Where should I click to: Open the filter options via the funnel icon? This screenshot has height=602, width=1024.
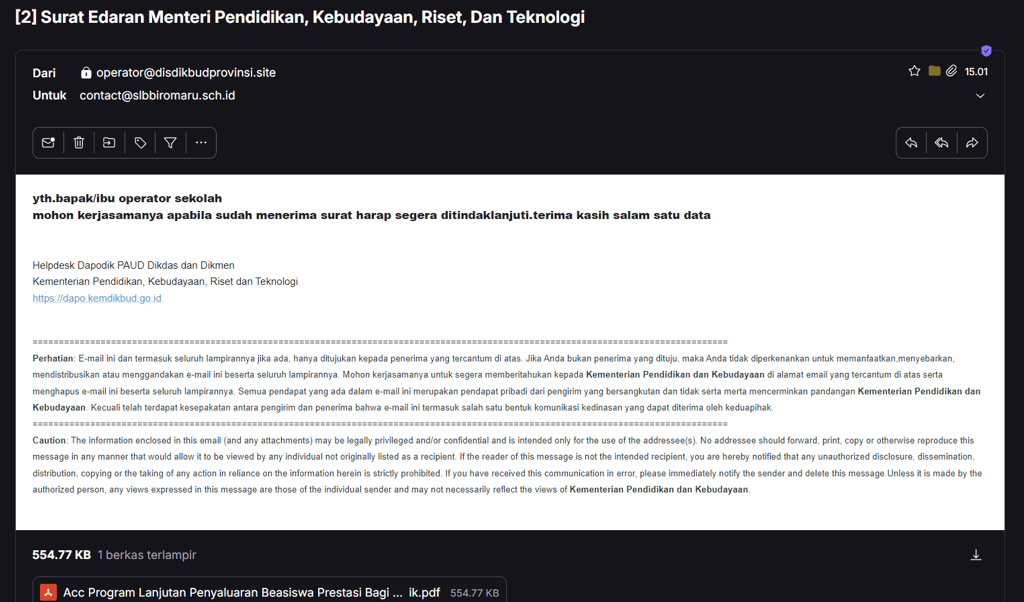[x=170, y=142]
